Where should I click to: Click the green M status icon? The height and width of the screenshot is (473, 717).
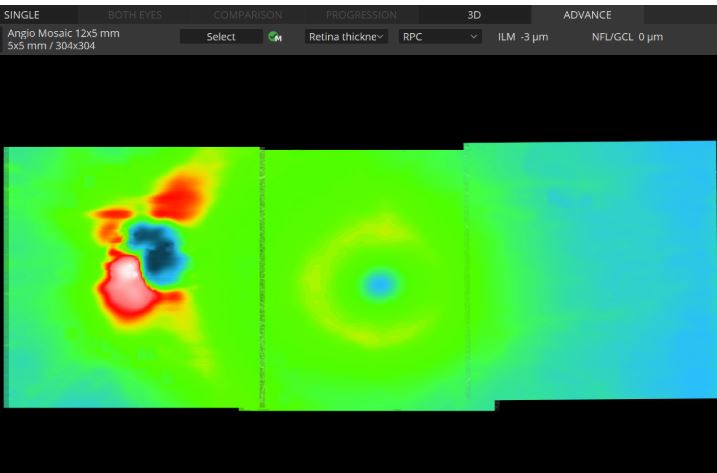[275, 37]
